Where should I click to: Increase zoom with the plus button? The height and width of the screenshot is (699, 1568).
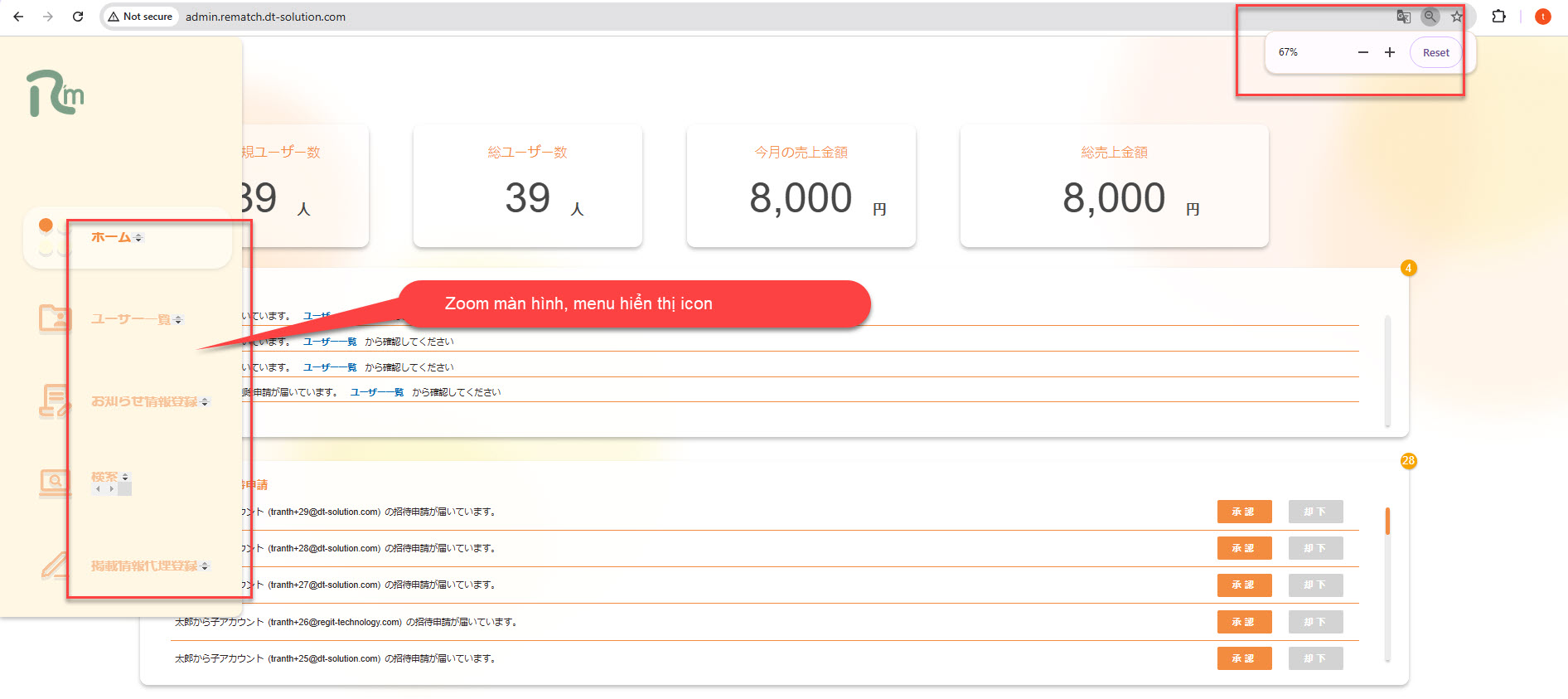(x=1390, y=52)
